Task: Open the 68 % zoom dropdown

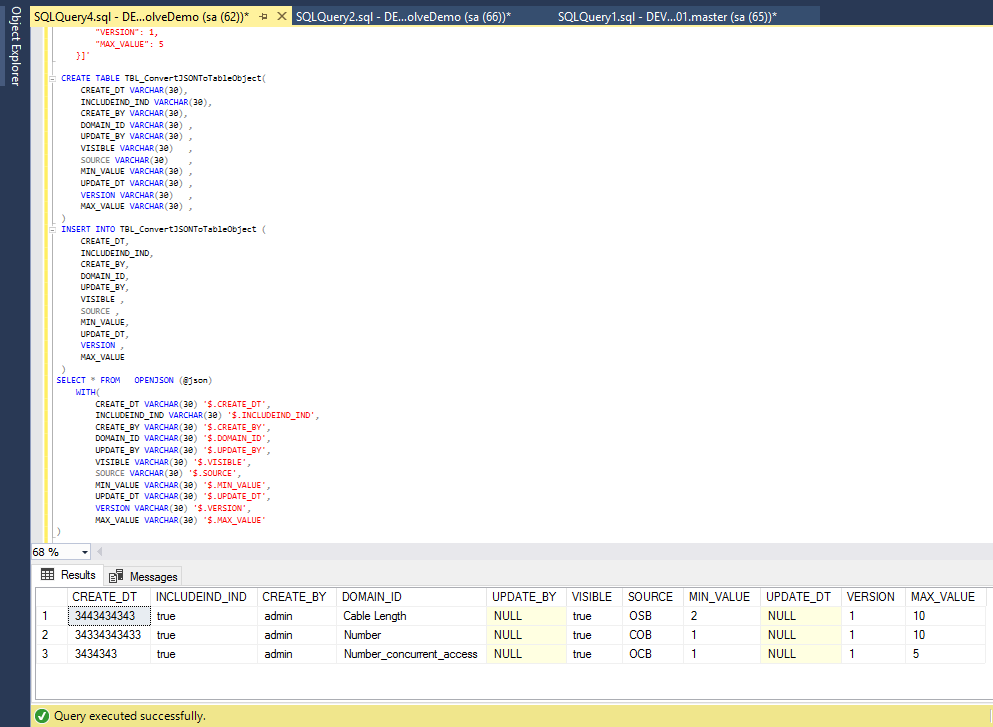Action: (84, 552)
